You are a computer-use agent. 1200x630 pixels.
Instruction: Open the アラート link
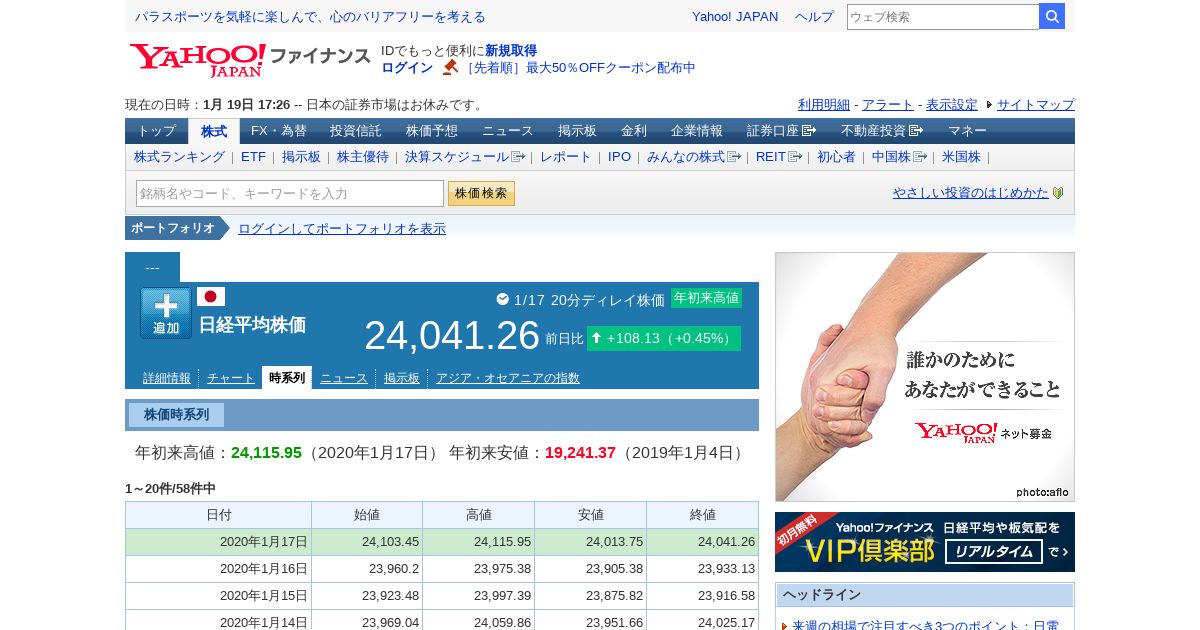point(888,104)
